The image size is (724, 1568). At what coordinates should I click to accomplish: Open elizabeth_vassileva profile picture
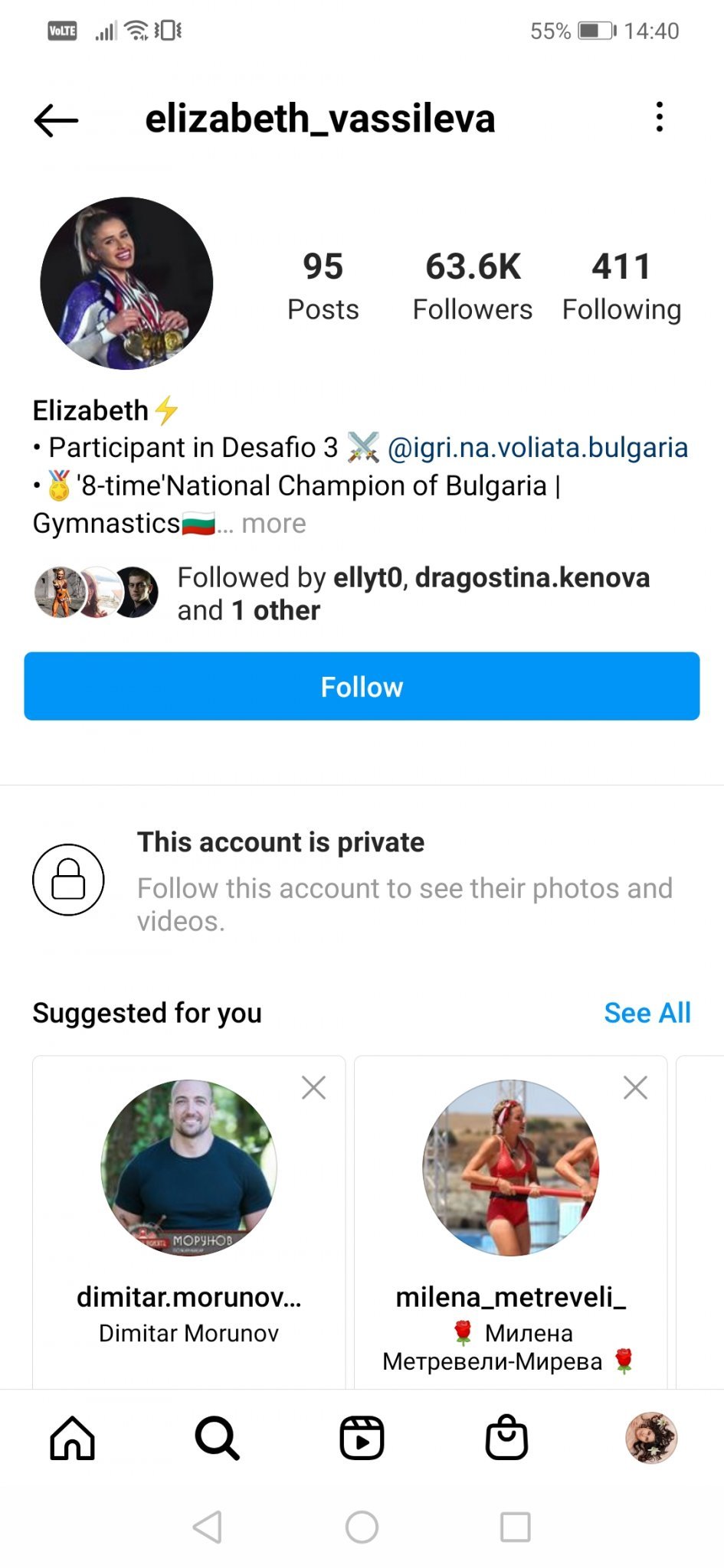click(126, 283)
